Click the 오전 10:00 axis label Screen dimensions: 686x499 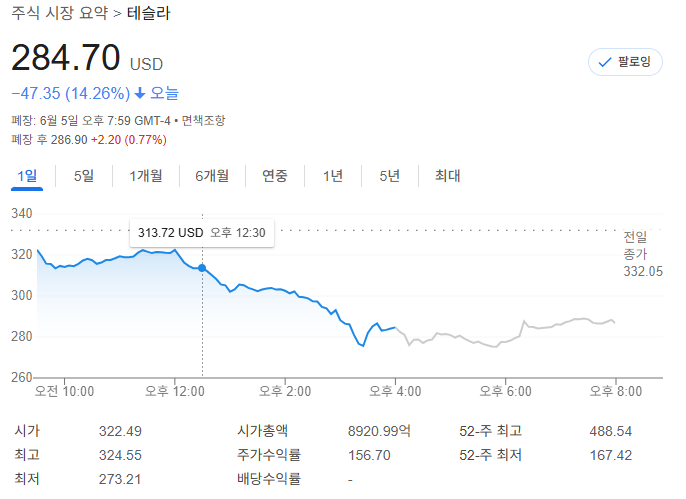(64, 391)
